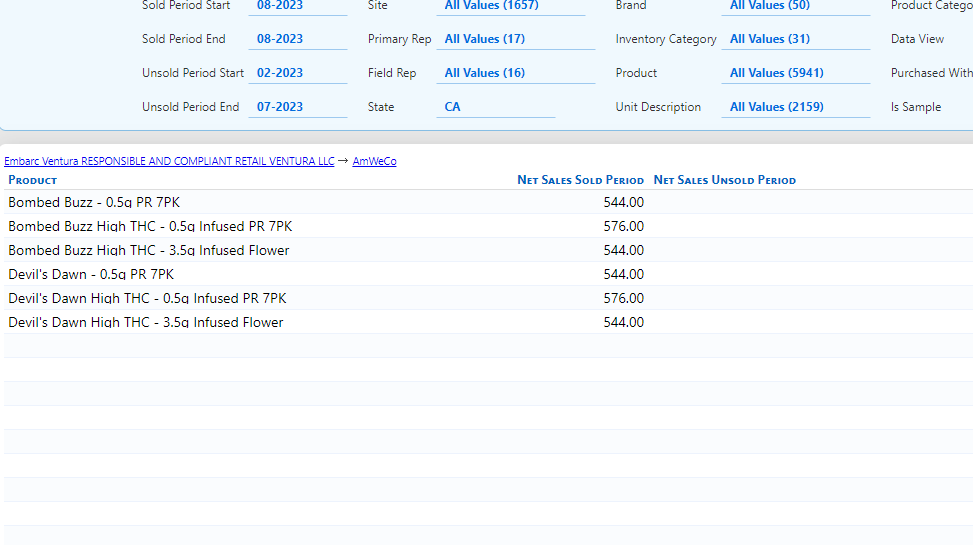The image size is (973, 545).
Task: Sort by Net Sales Sold Period column
Action: tap(580, 180)
